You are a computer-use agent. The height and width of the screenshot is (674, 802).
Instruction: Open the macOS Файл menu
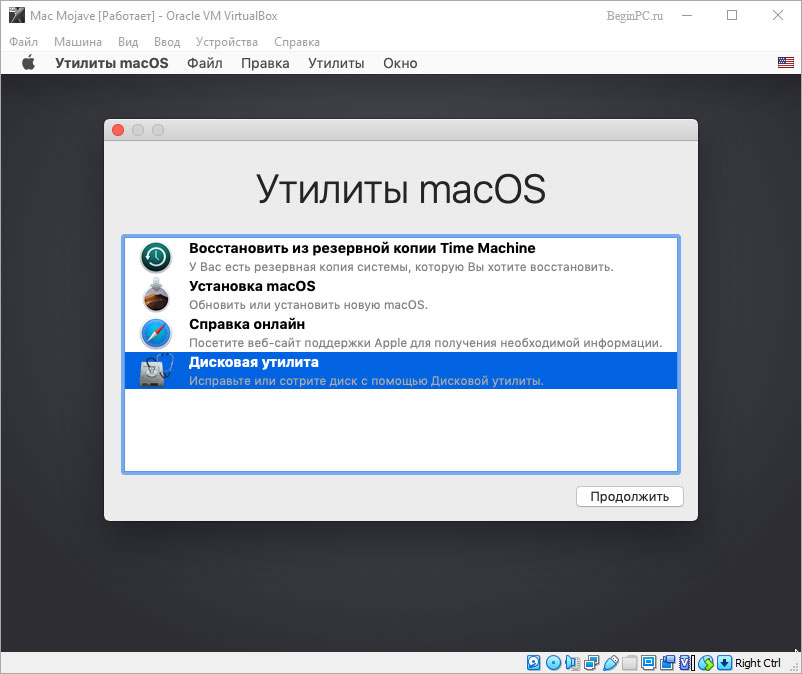[x=205, y=63]
